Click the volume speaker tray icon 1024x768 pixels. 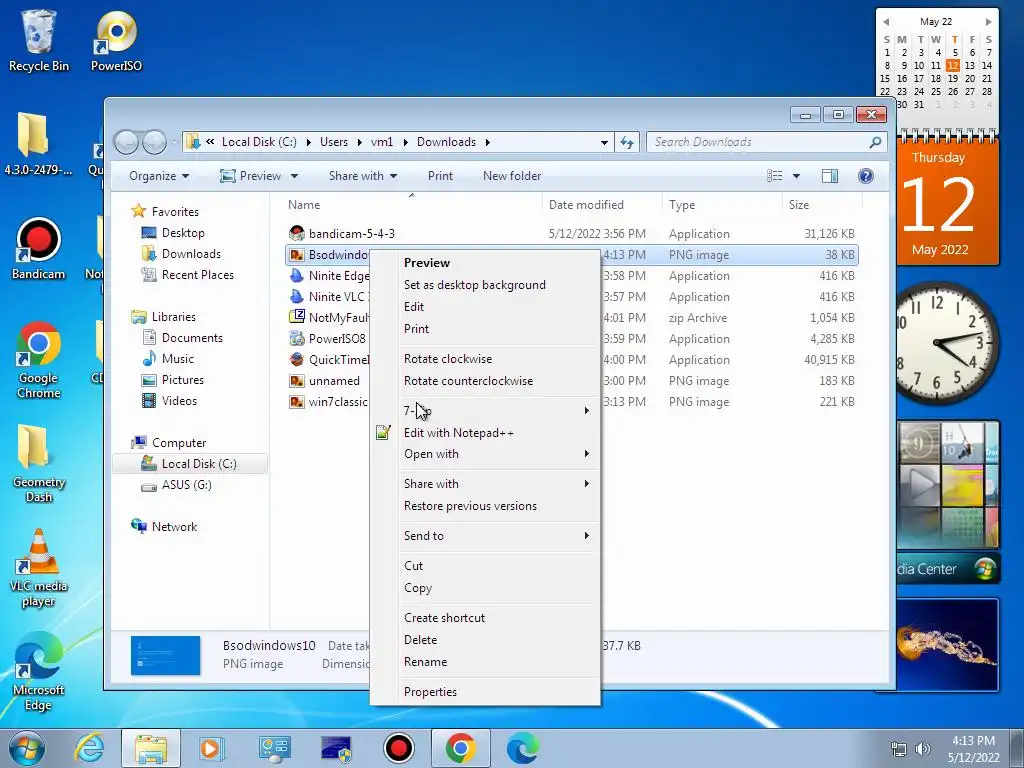point(923,749)
